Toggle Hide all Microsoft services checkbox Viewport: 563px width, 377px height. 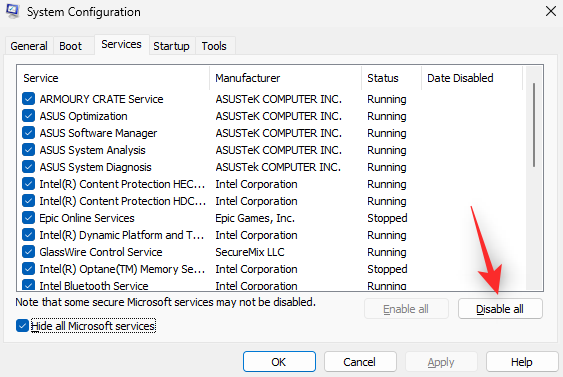point(22,326)
